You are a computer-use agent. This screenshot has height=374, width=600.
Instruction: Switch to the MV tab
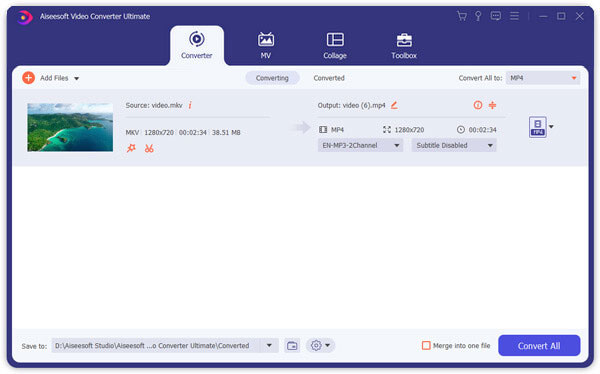pos(266,46)
